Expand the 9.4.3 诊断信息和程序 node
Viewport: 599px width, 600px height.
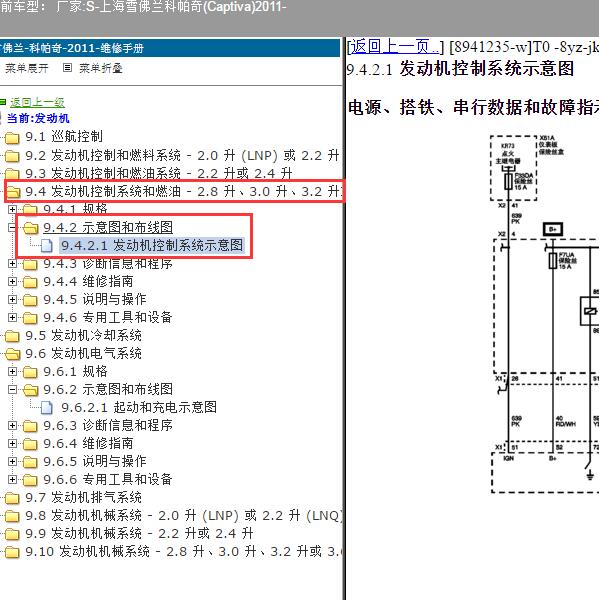point(12,263)
